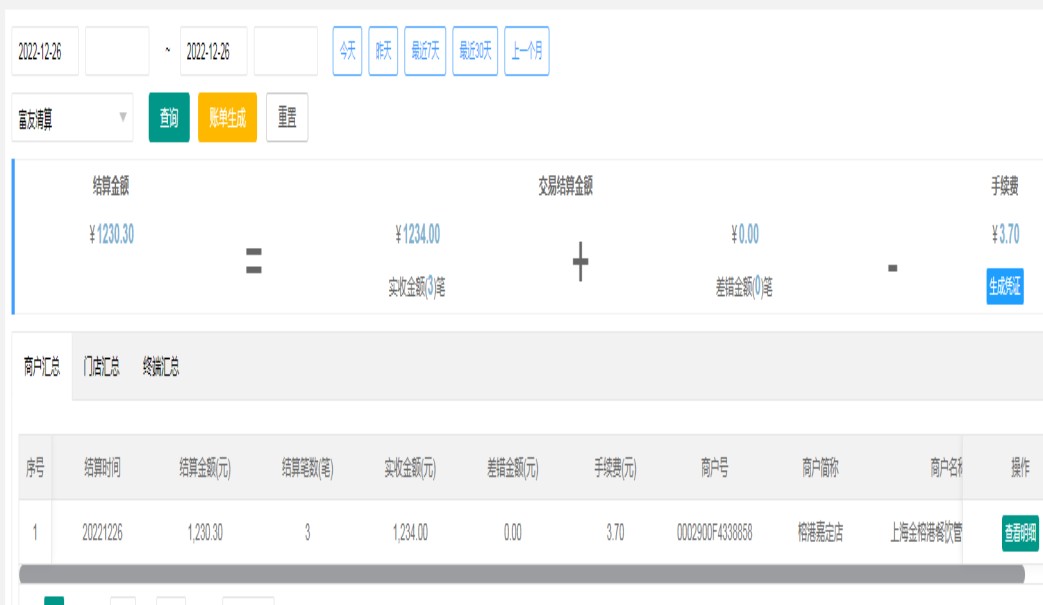Open the 富友清算 dropdown arrow

pyautogui.click(x=123, y=118)
